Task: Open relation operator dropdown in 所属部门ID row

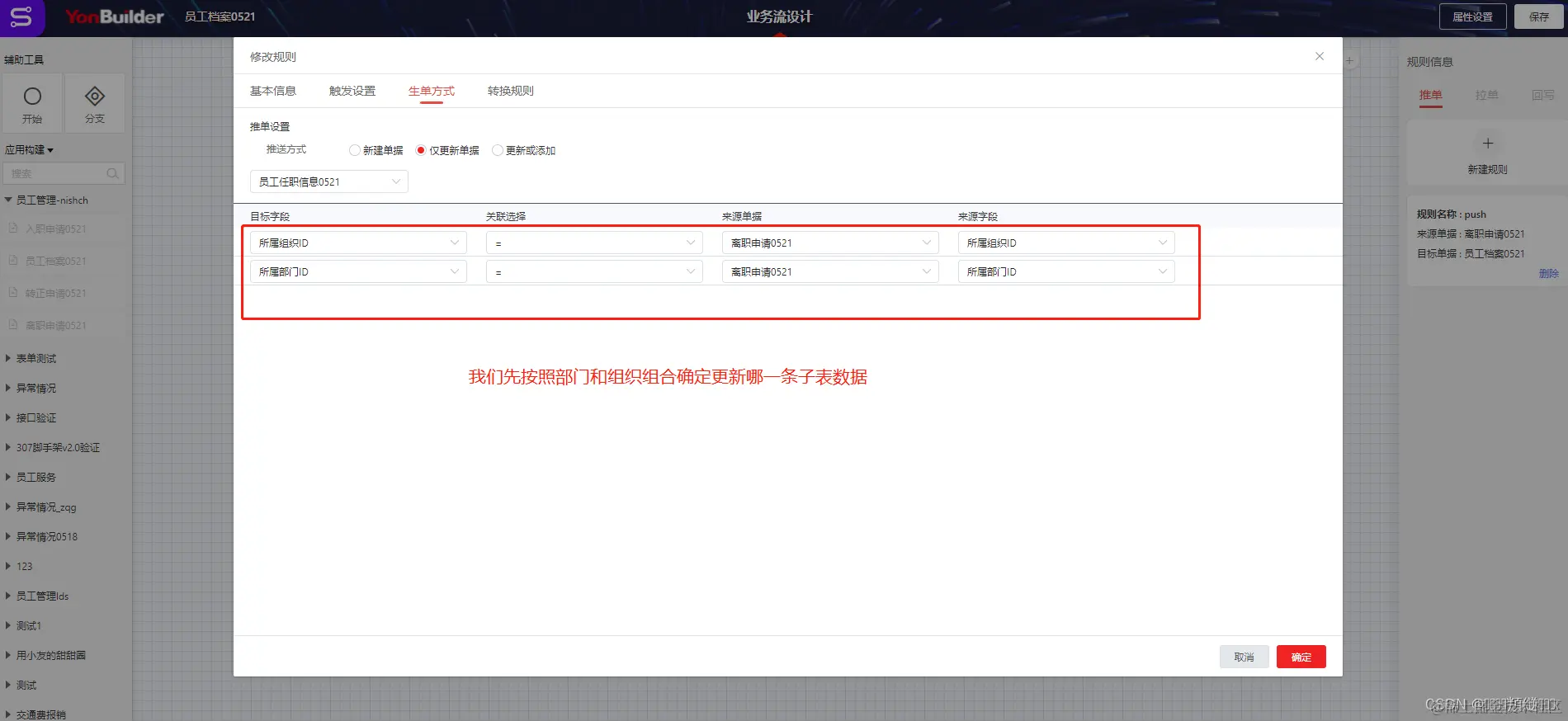Action: [594, 271]
